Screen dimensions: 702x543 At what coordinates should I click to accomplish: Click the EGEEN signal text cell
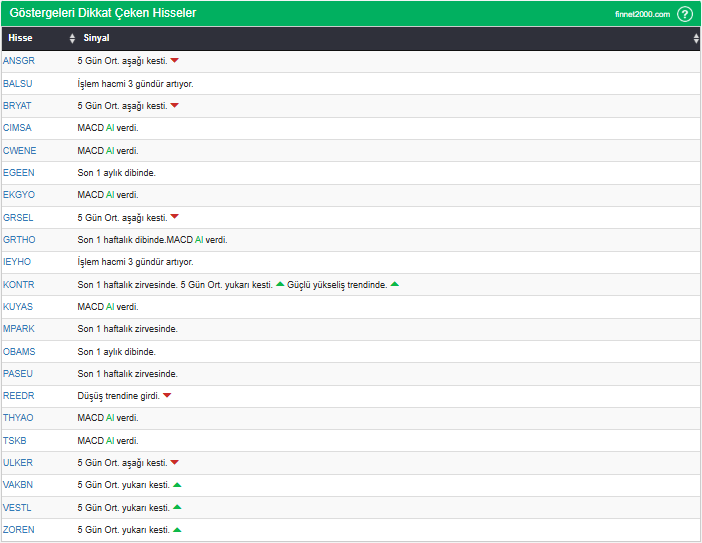116,173
